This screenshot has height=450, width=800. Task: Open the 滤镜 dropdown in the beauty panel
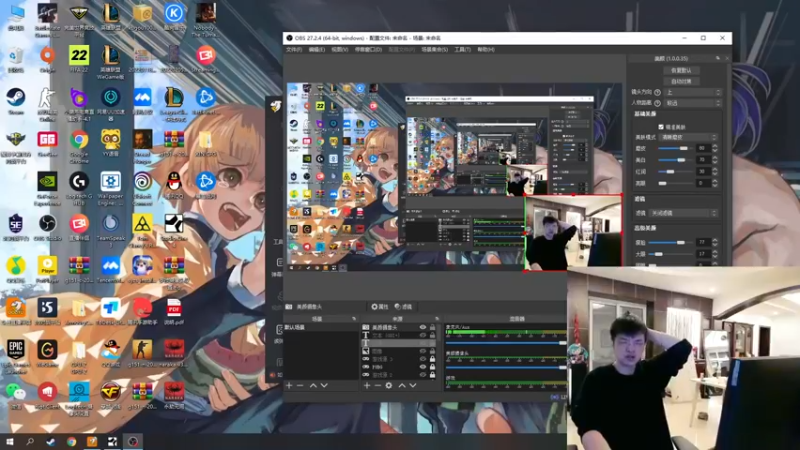click(x=684, y=213)
